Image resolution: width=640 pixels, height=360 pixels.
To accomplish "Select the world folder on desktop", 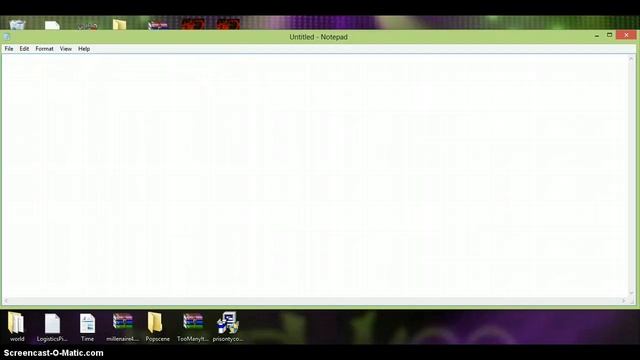I will 17,327.
